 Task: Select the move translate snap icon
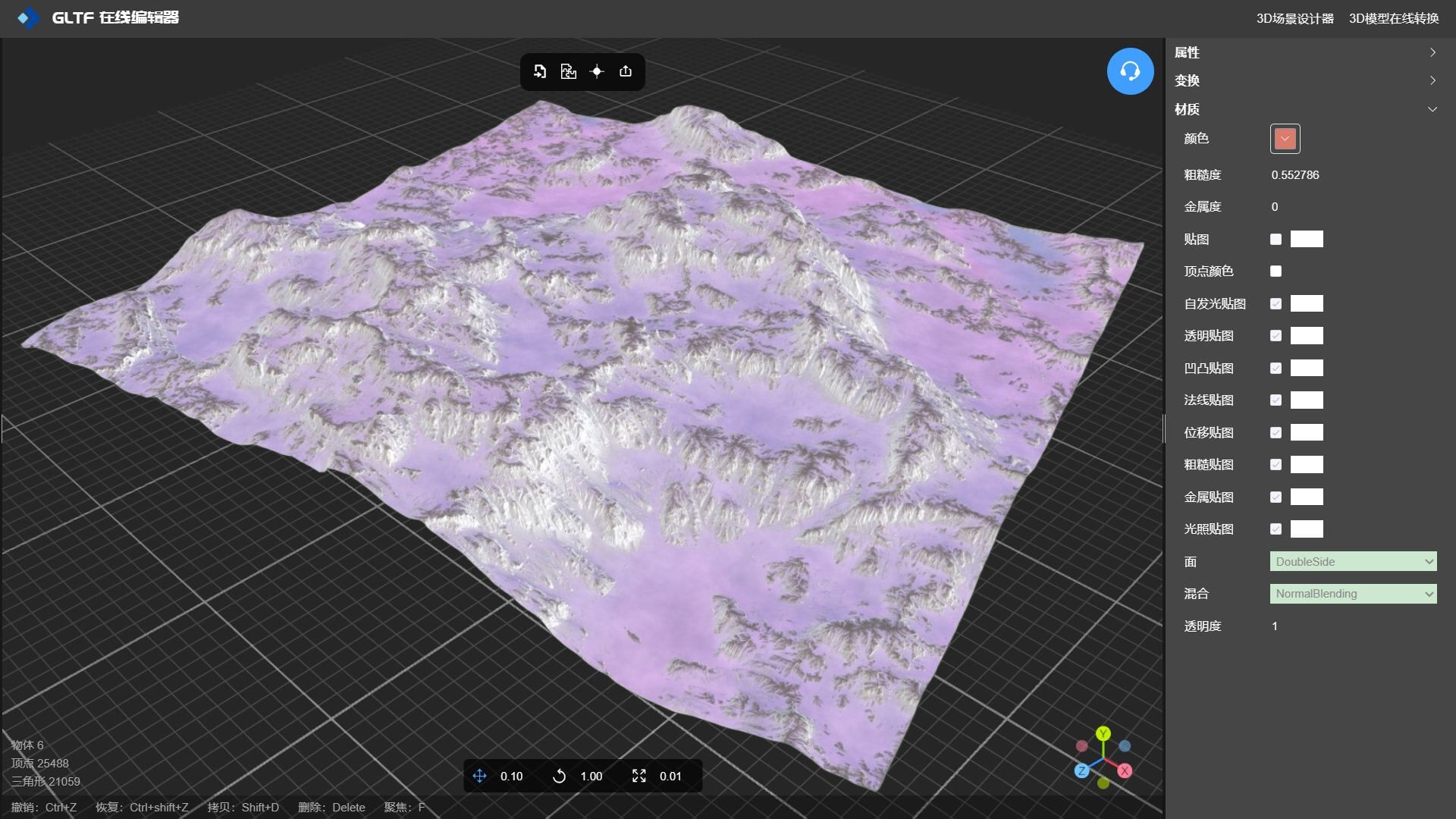[479, 776]
